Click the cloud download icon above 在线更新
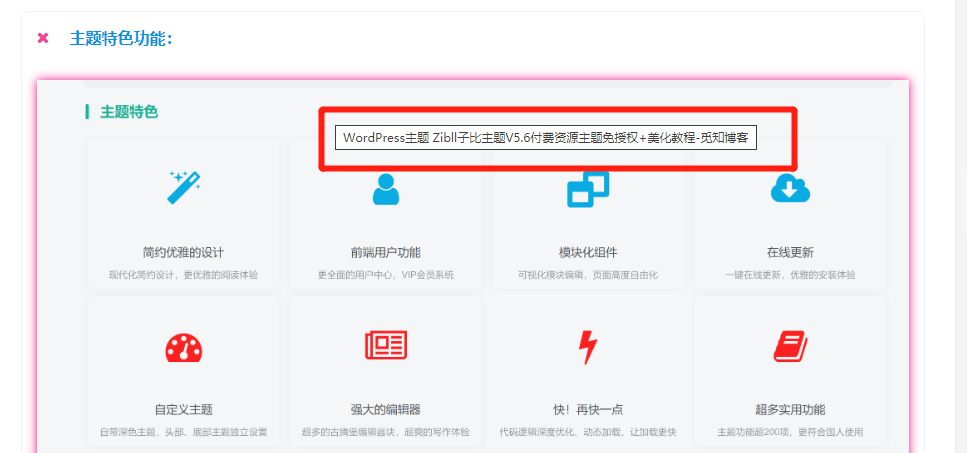The image size is (967, 453). pos(790,188)
